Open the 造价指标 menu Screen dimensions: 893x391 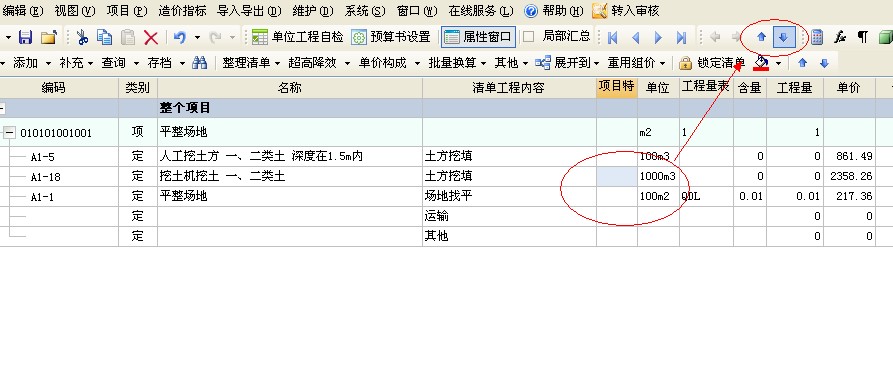coord(182,11)
